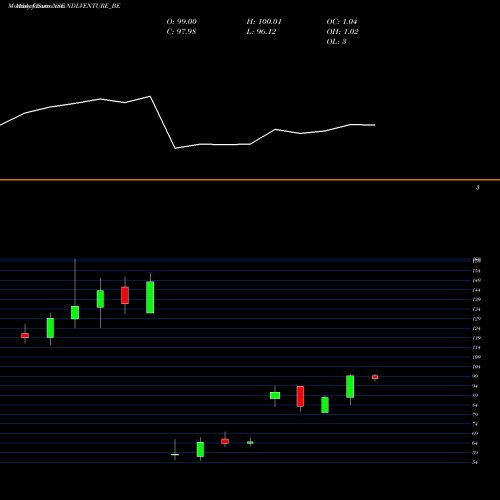The image size is (500, 500).
Task: Click the OH: 1.02 reading
Action: point(342,32)
